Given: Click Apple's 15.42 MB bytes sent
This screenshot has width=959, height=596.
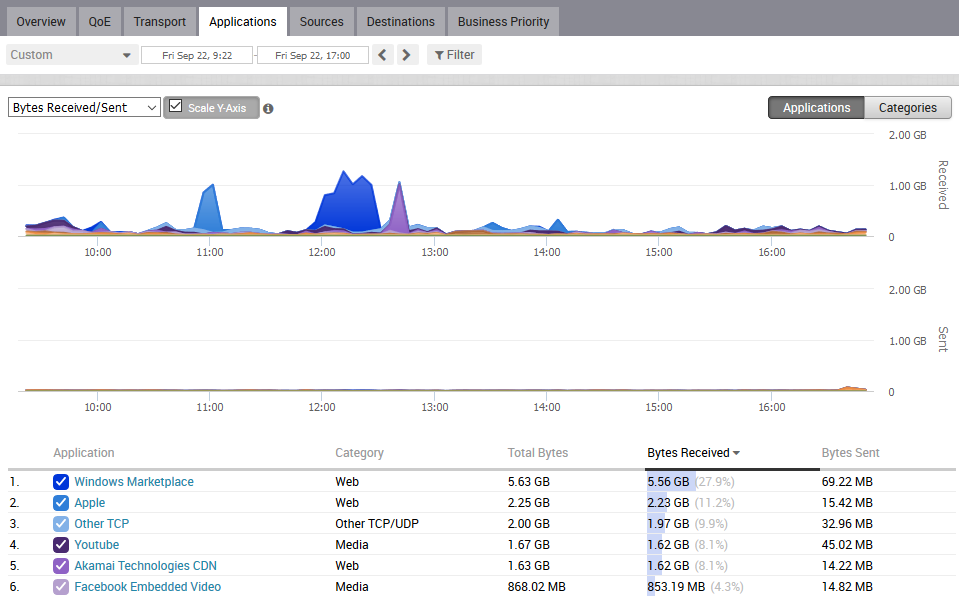Looking at the screenshot, I should [x=847, y=503].
